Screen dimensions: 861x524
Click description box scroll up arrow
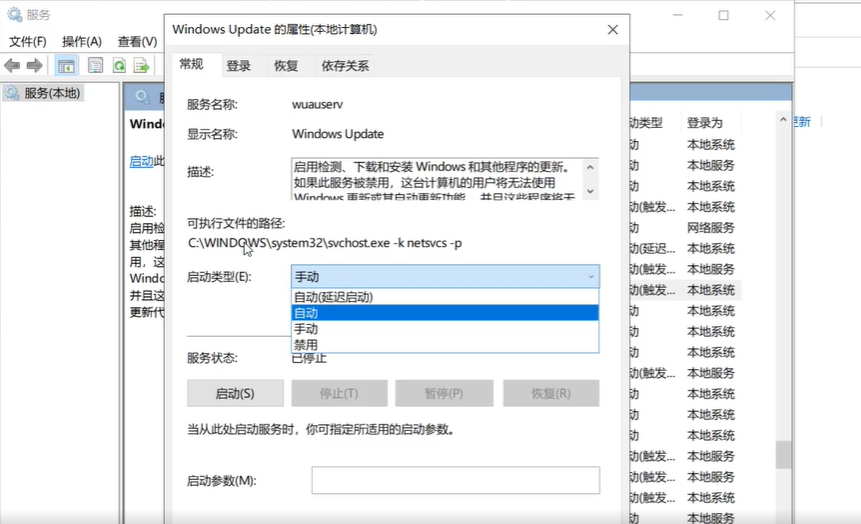pyautogui.click(x=590, y=166)
